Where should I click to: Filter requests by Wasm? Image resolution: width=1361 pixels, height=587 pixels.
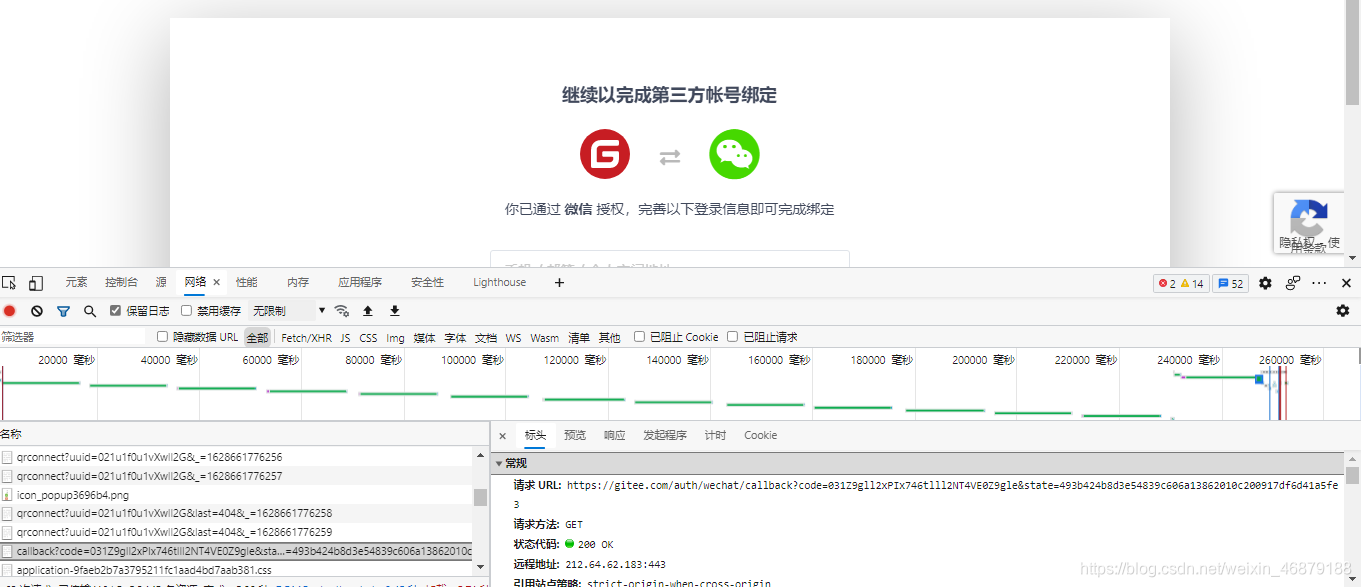coord(545,338)
